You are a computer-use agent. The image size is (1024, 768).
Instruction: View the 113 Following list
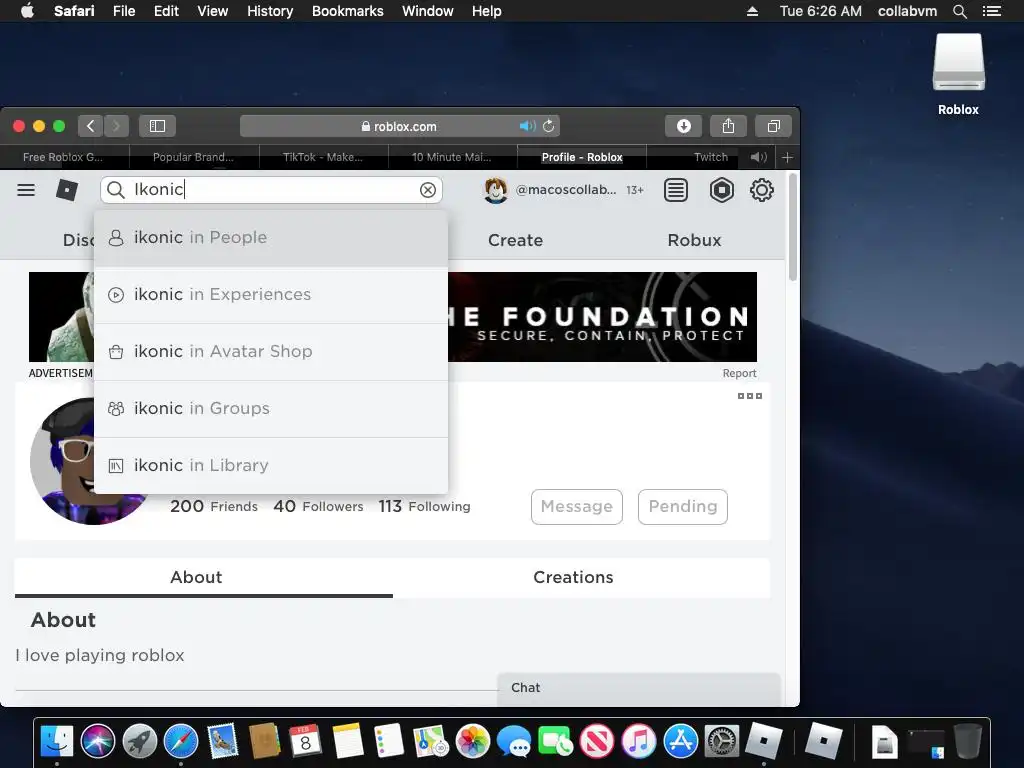(x=424, y=506)
